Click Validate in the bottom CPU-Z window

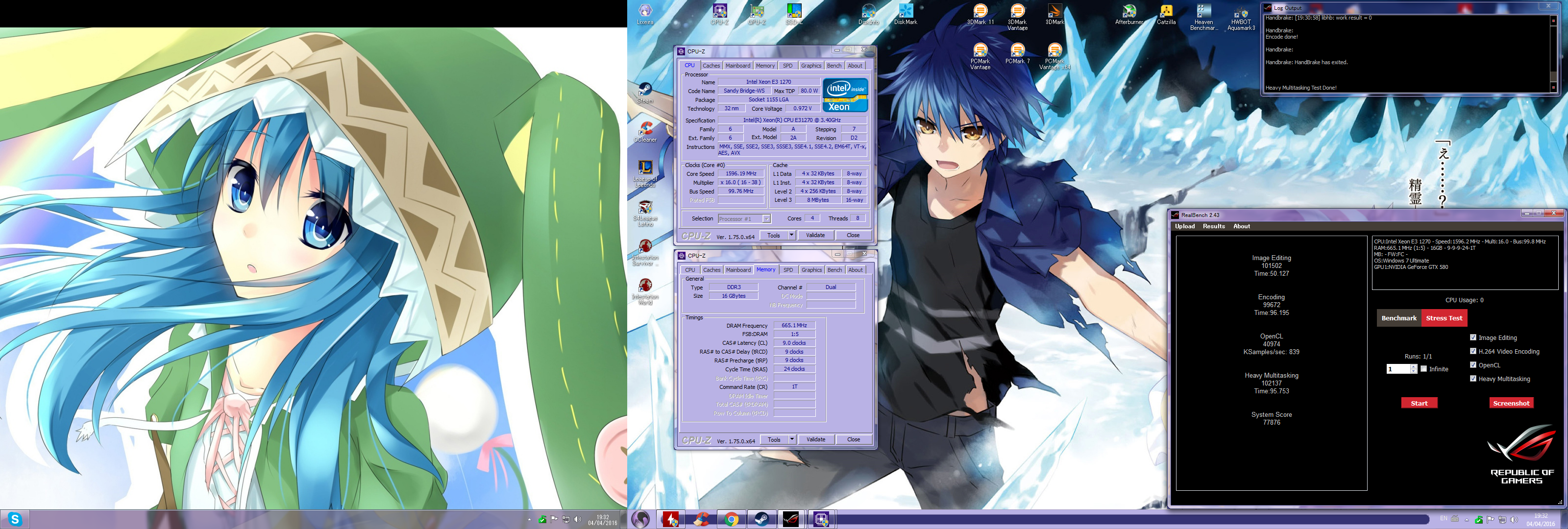coord(816,439)
